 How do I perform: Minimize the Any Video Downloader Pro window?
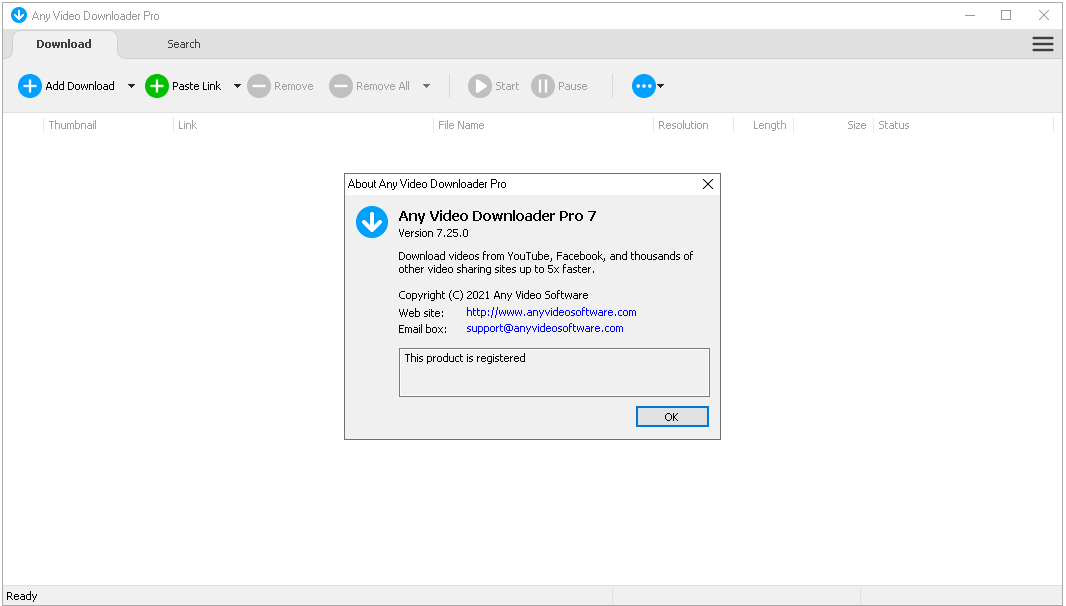970,15
